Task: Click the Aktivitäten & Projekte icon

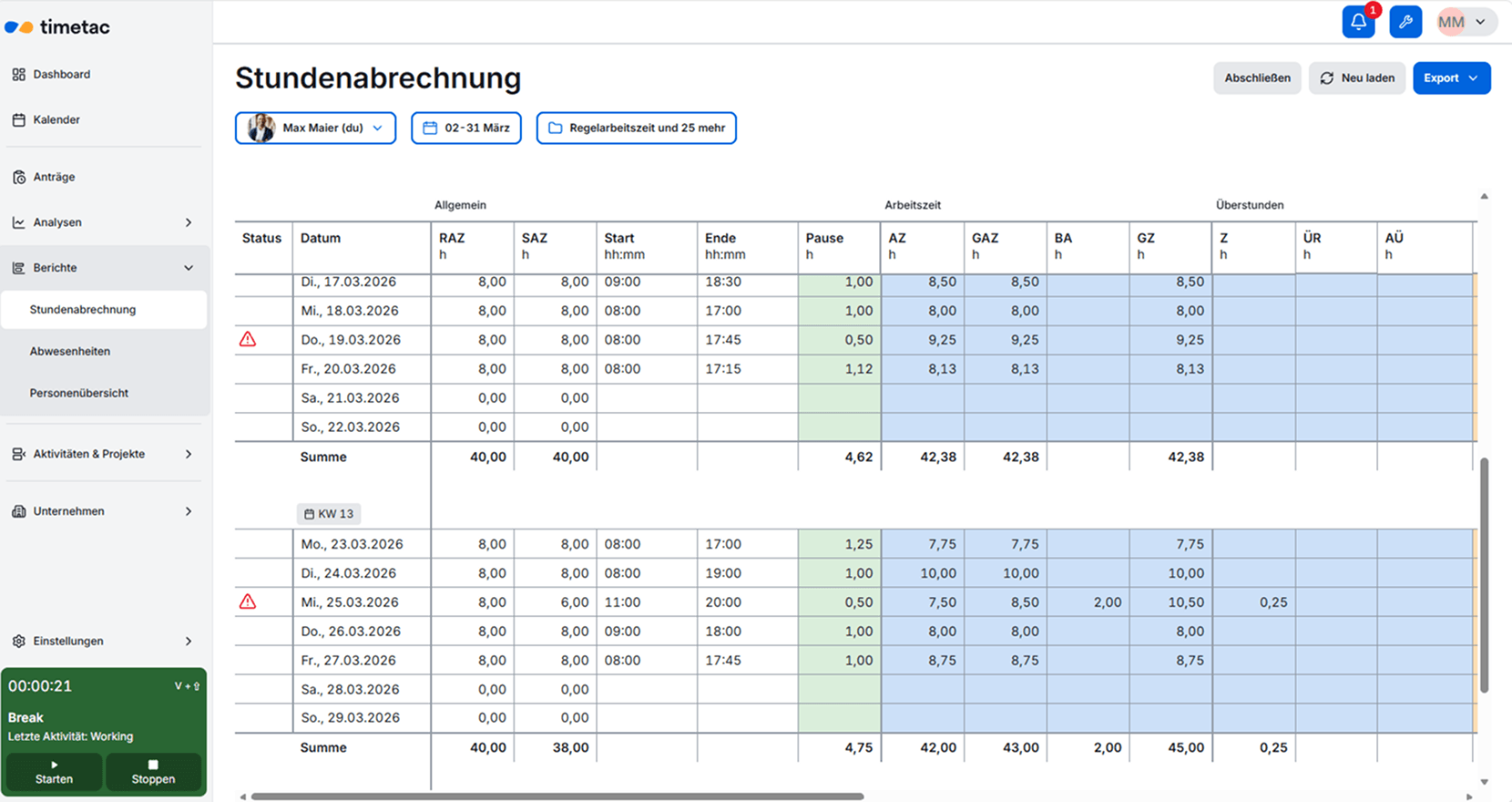Action: pyautogui.click(x=18, y=454)
